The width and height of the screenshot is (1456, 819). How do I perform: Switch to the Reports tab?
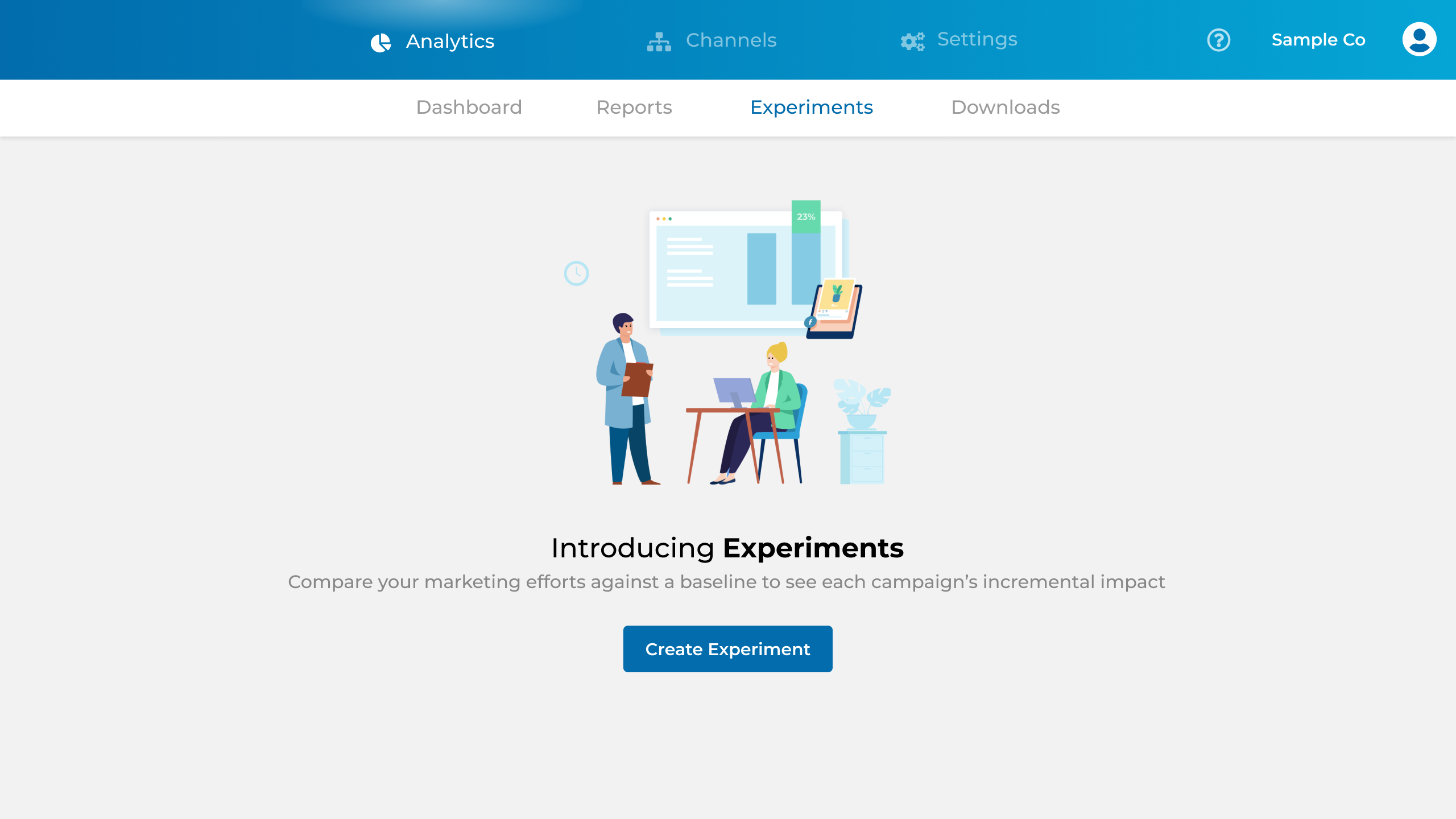(x=634, y=107)
